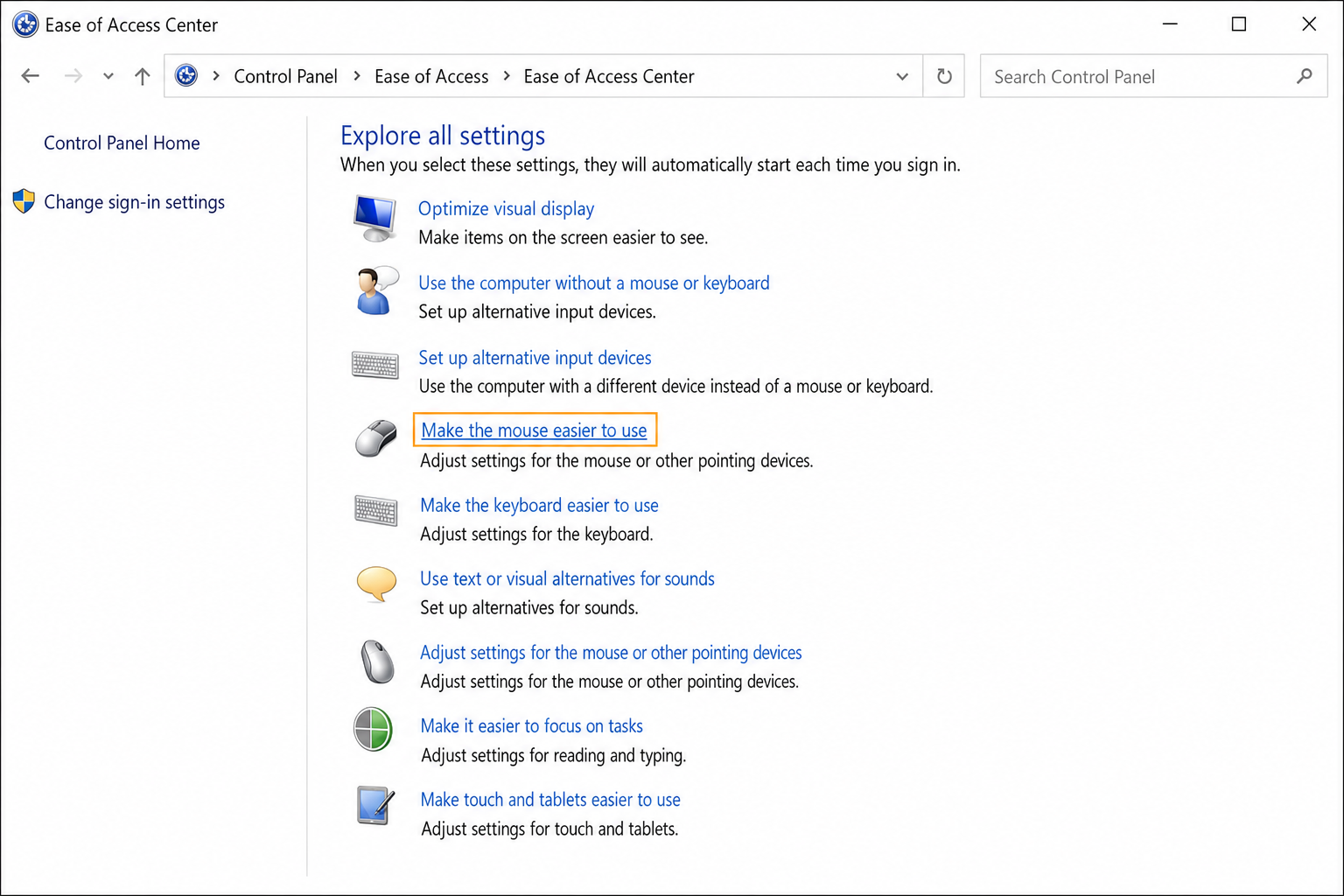Click text 'Adjust settings for touch and tablets.'
This screenshot has height=896, width=1344.
click(x=549, y=829)
